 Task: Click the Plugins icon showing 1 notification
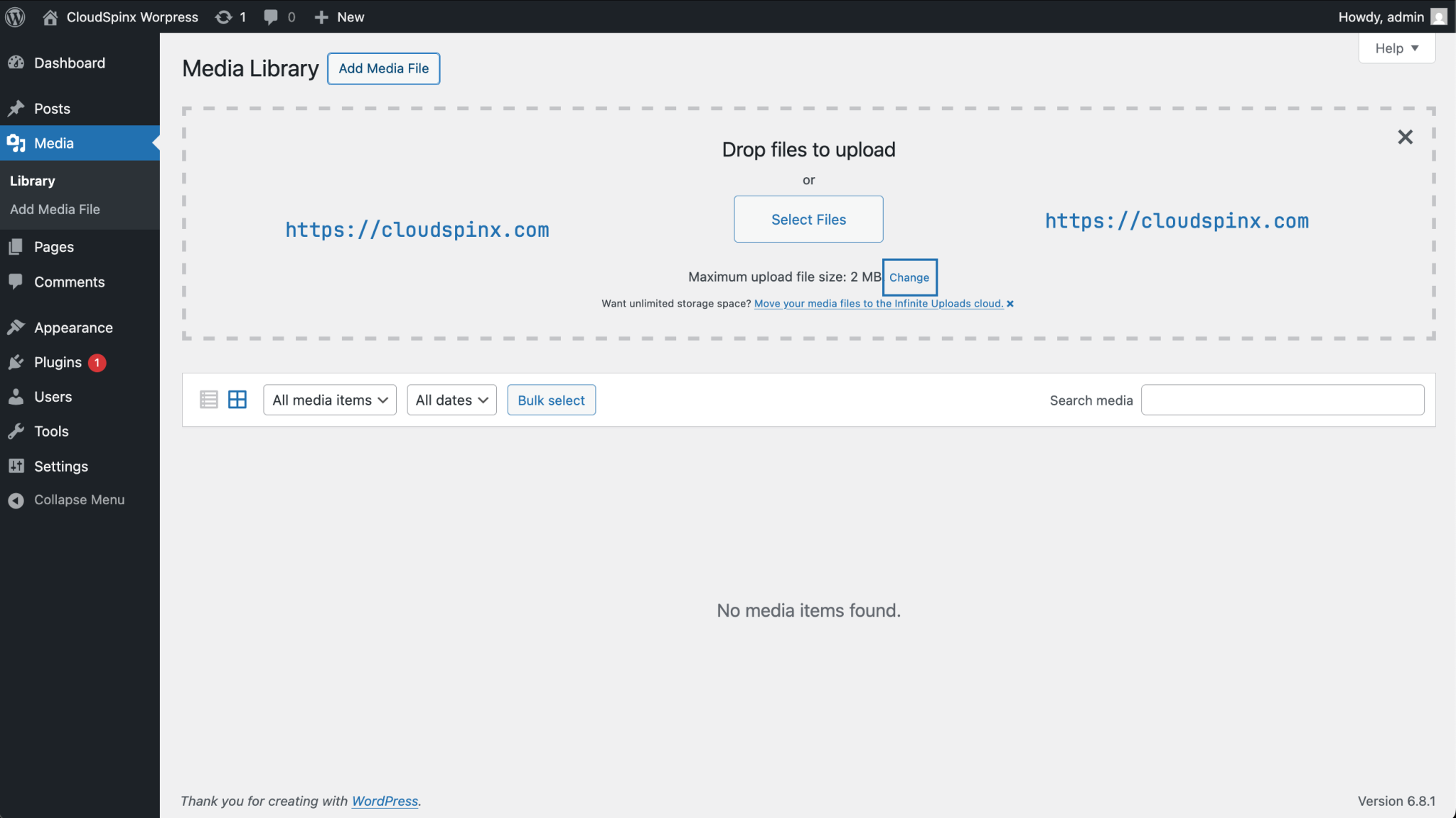17,362
